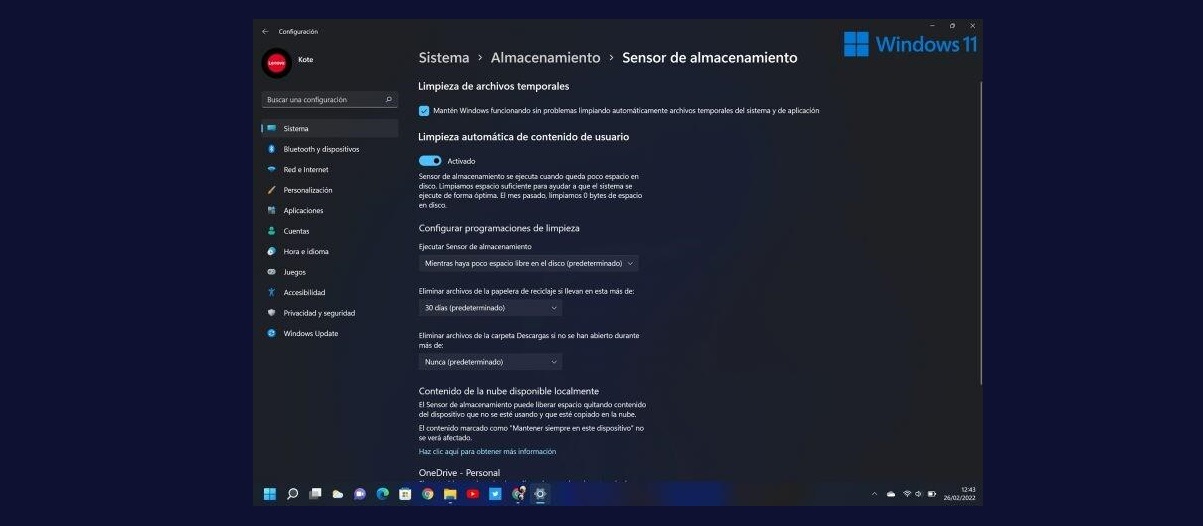Go to Almacenamiento in the breadcrumb
This screenshot has width=1203, height=526.
click(546, 58)
